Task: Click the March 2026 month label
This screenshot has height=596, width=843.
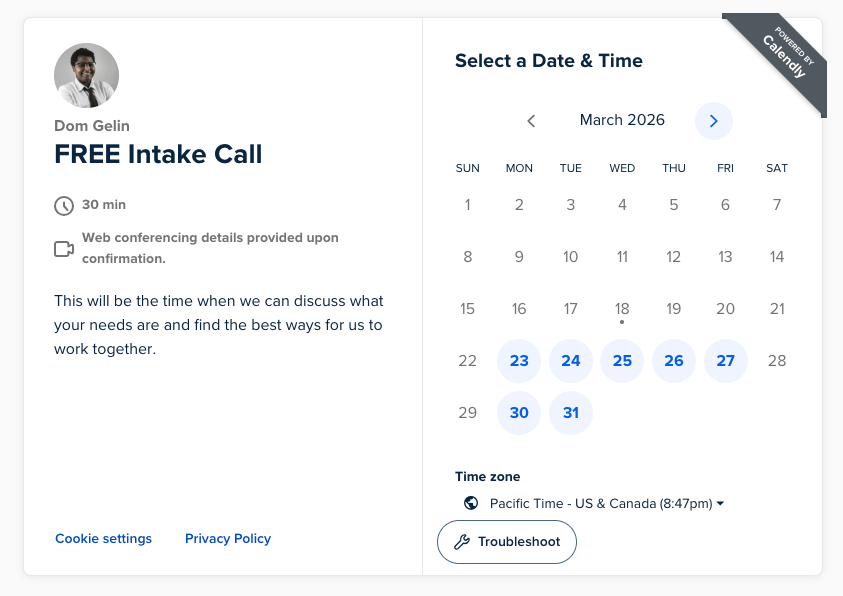Action: (x=622, y=120)
